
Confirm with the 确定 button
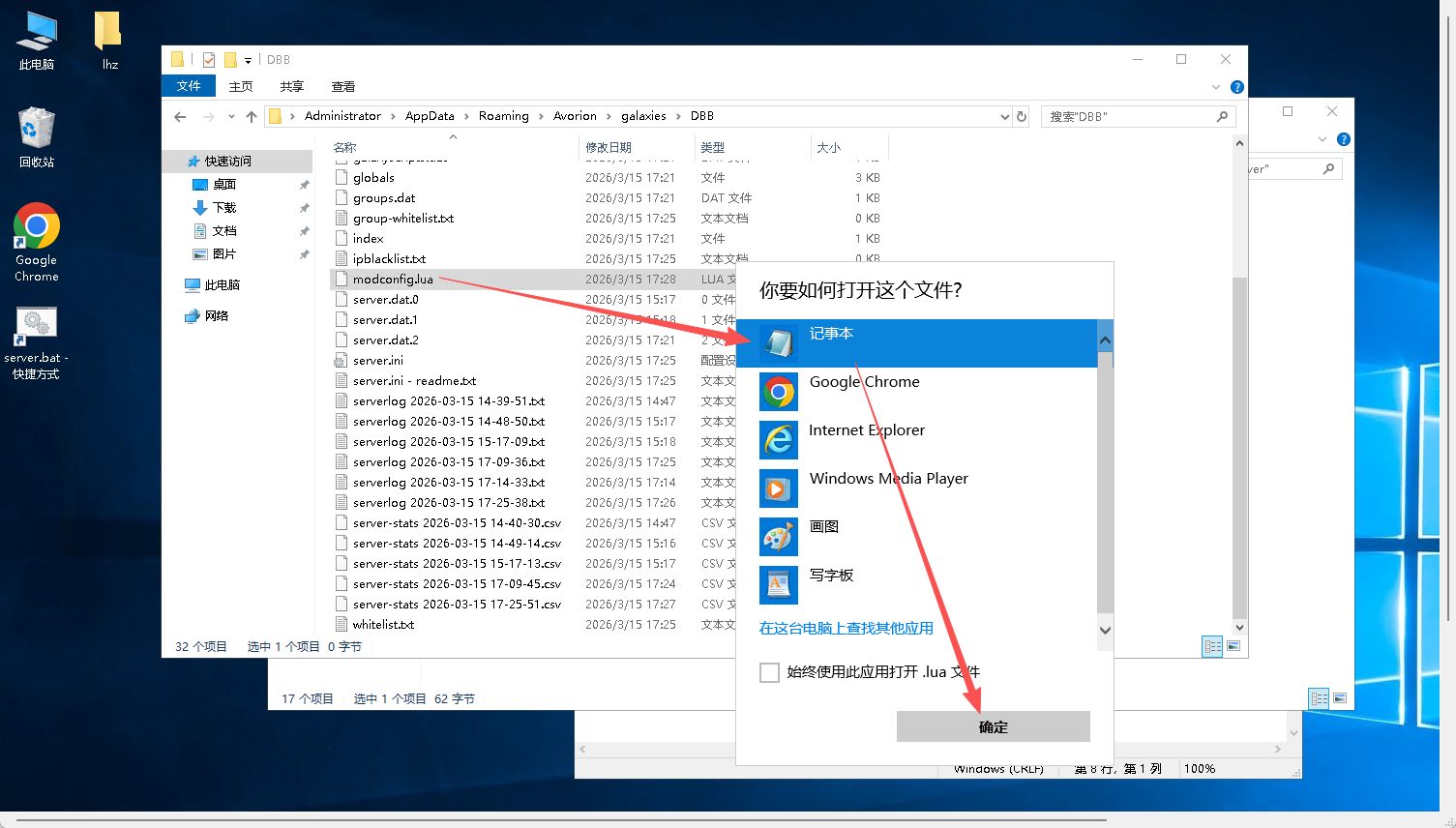[993, 726]
